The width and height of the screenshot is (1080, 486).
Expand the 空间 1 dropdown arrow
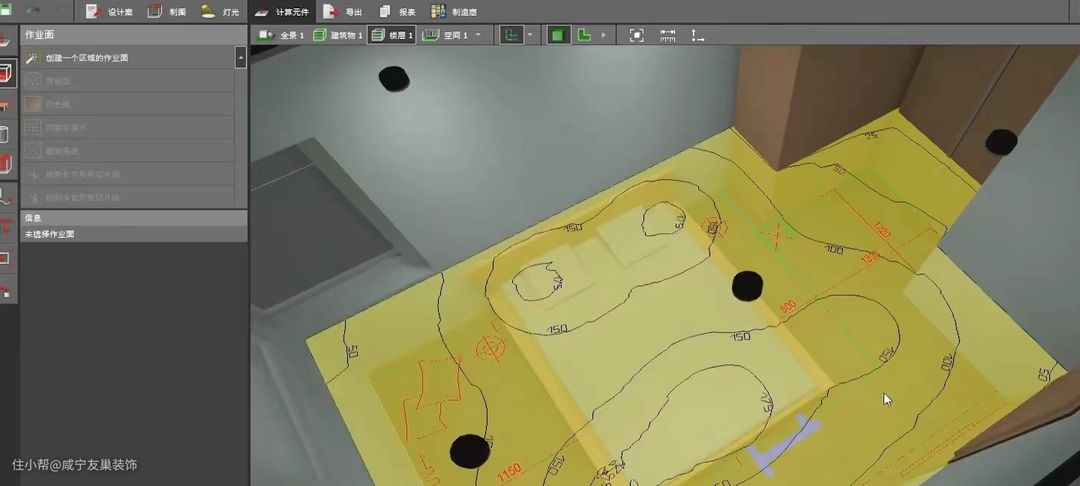(478, 35)
